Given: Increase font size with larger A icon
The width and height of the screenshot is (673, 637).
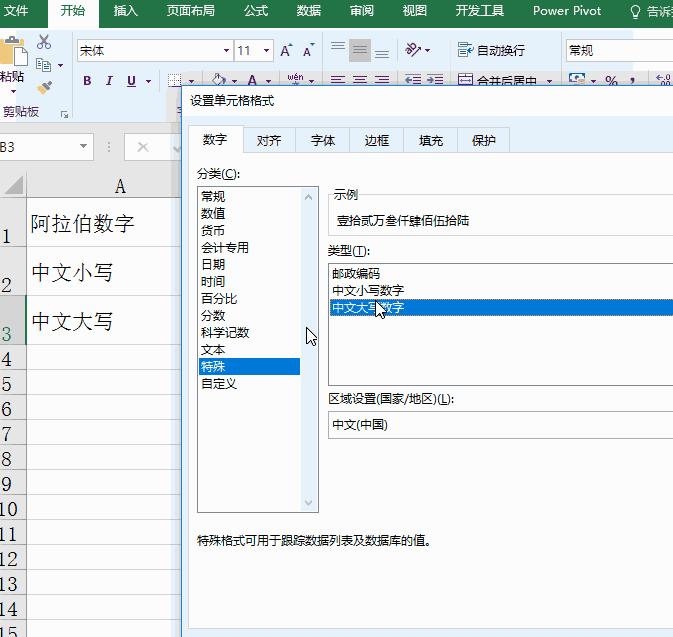Looking at the screenshot, I should [286, 51].
